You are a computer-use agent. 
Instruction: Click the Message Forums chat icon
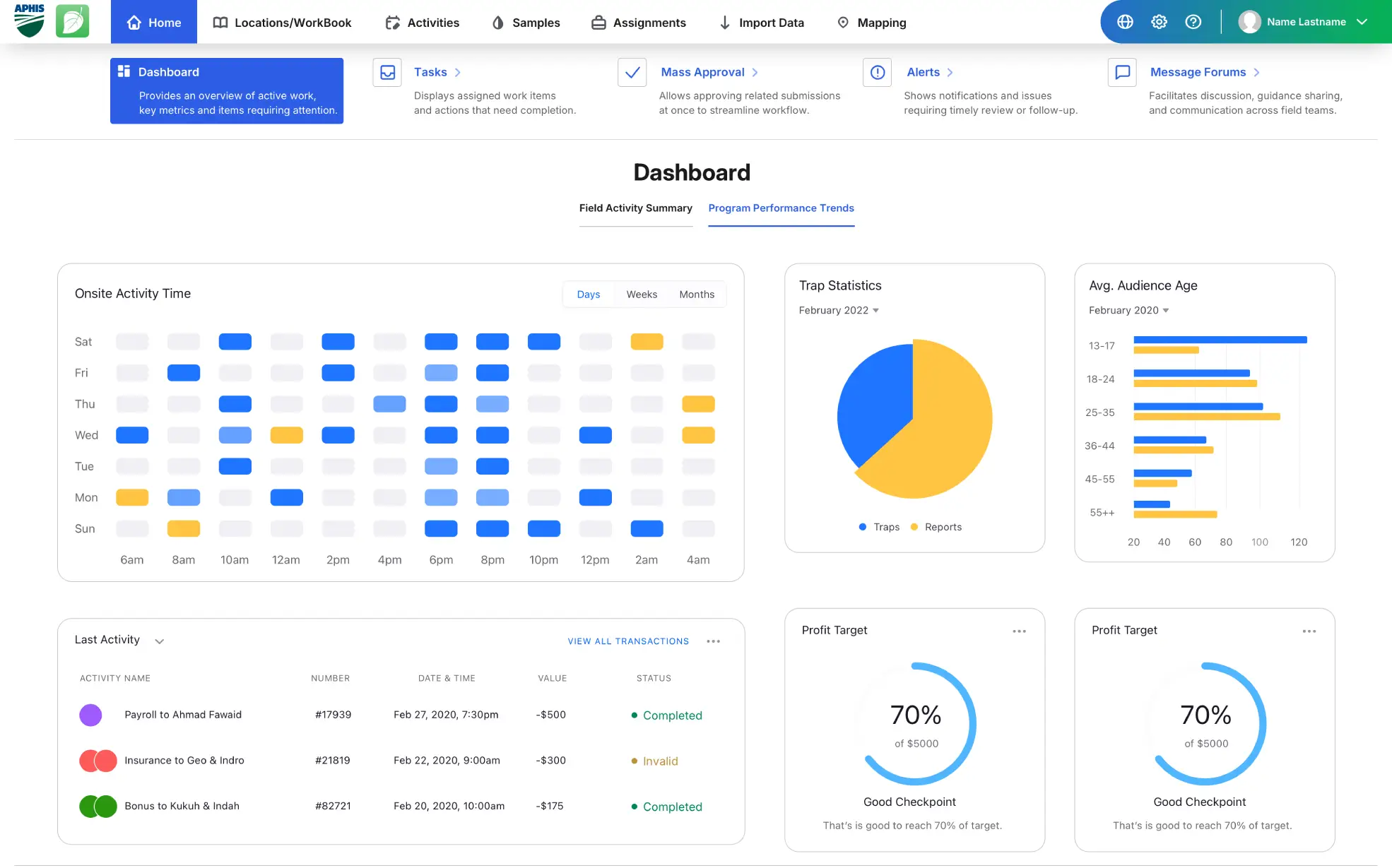pos(1122,72)
